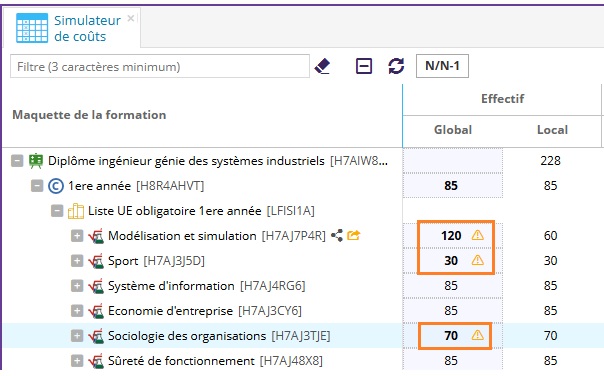Click into the Filtre text field

click(x=160, y=66)
